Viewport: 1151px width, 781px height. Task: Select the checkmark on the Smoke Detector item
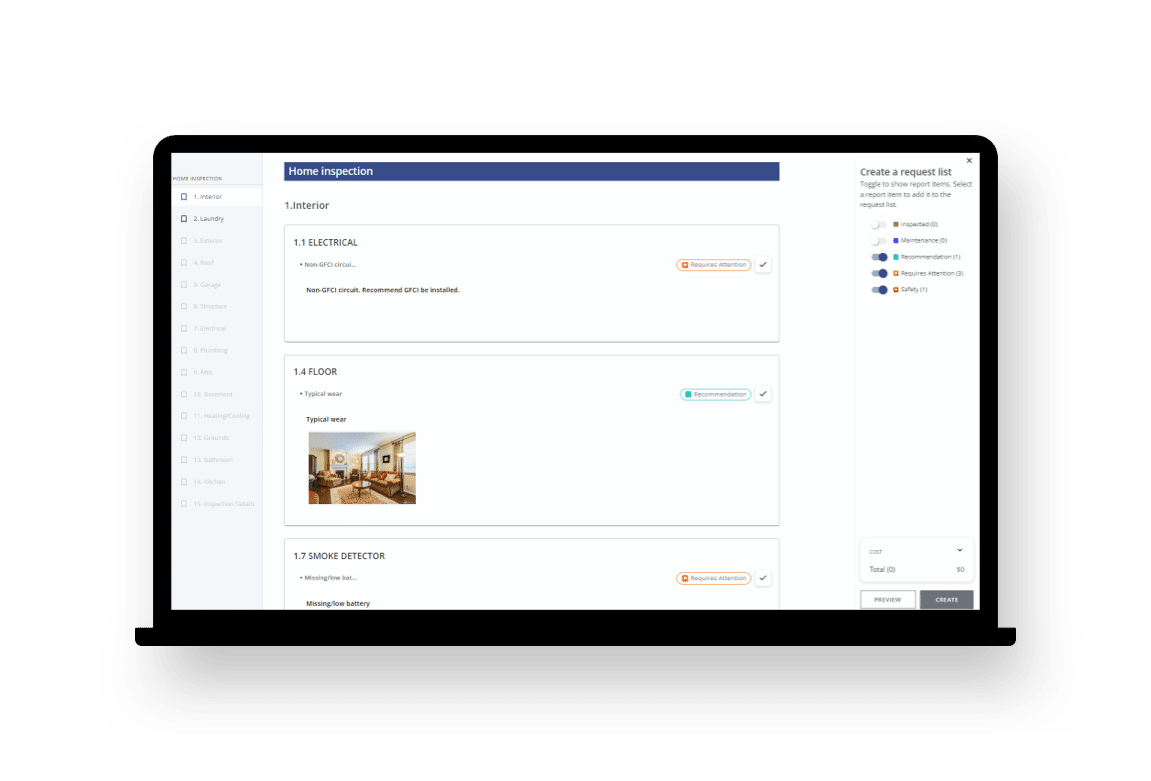click(763, 578)
